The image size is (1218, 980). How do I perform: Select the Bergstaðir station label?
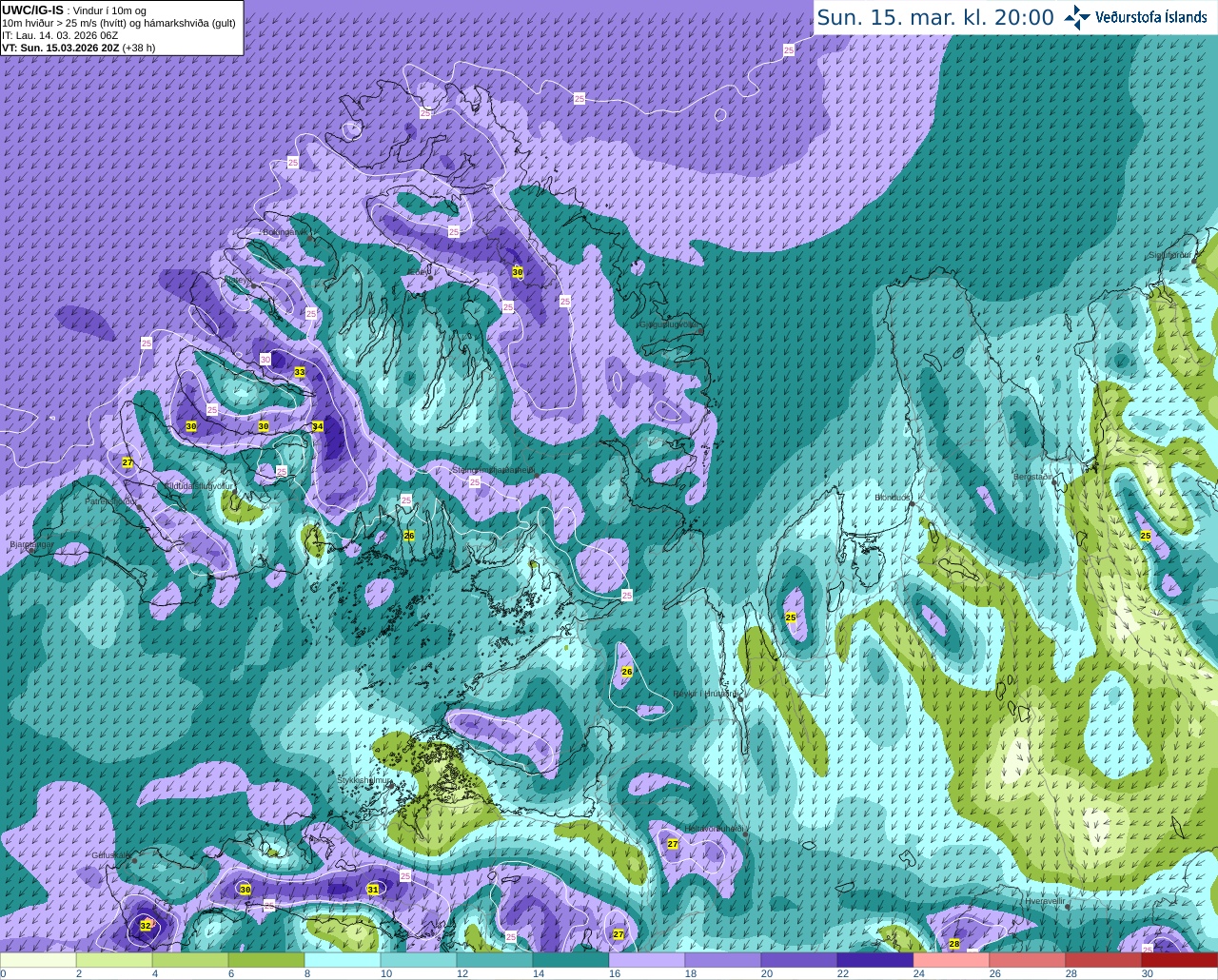click(x=1033, y=476)
